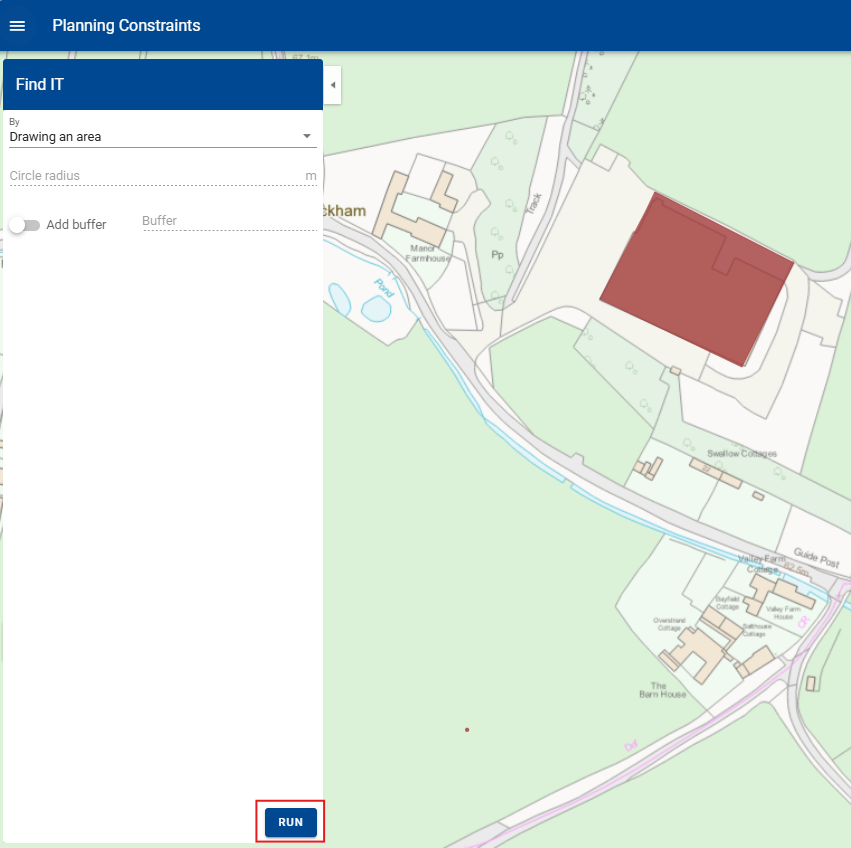Image resolution: width=851 pixels, height=848 pixels.
Task: Enable the Add buffer toggle switch
Action: (x=24, y=225)
